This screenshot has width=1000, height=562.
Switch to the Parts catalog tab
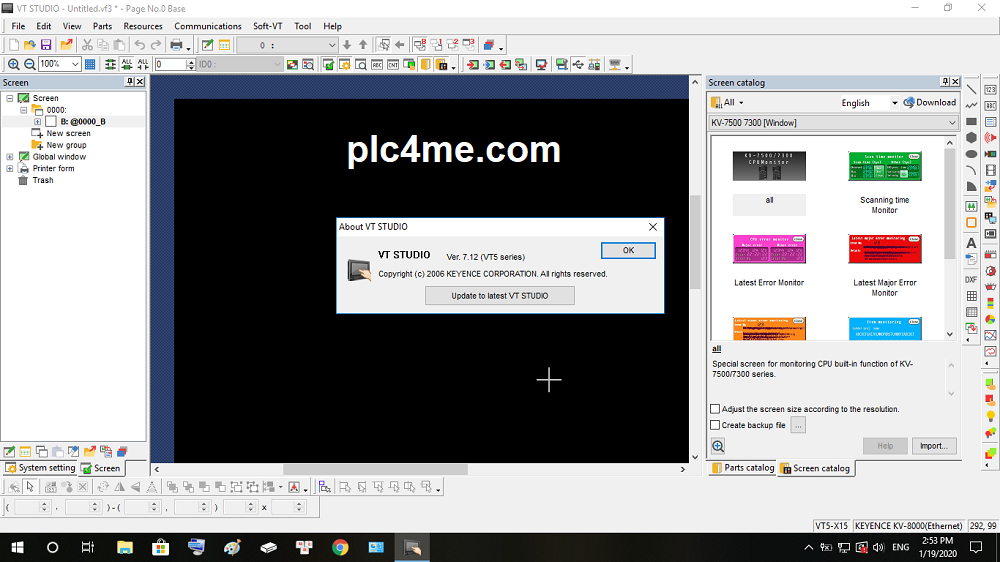click(x=742, y=468)
